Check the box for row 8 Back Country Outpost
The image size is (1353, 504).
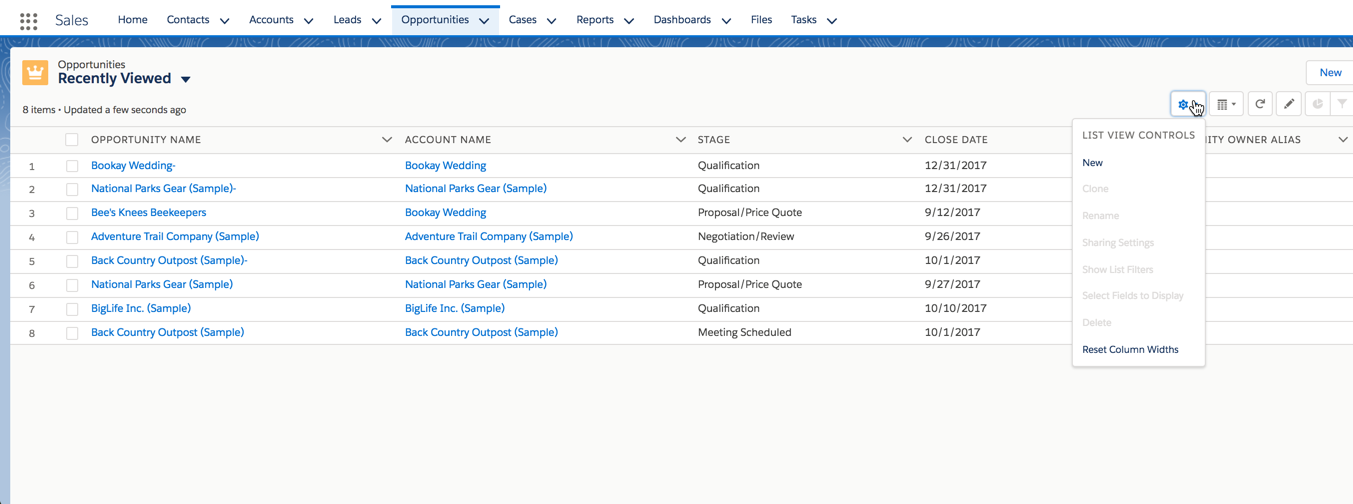coord(72,333)
